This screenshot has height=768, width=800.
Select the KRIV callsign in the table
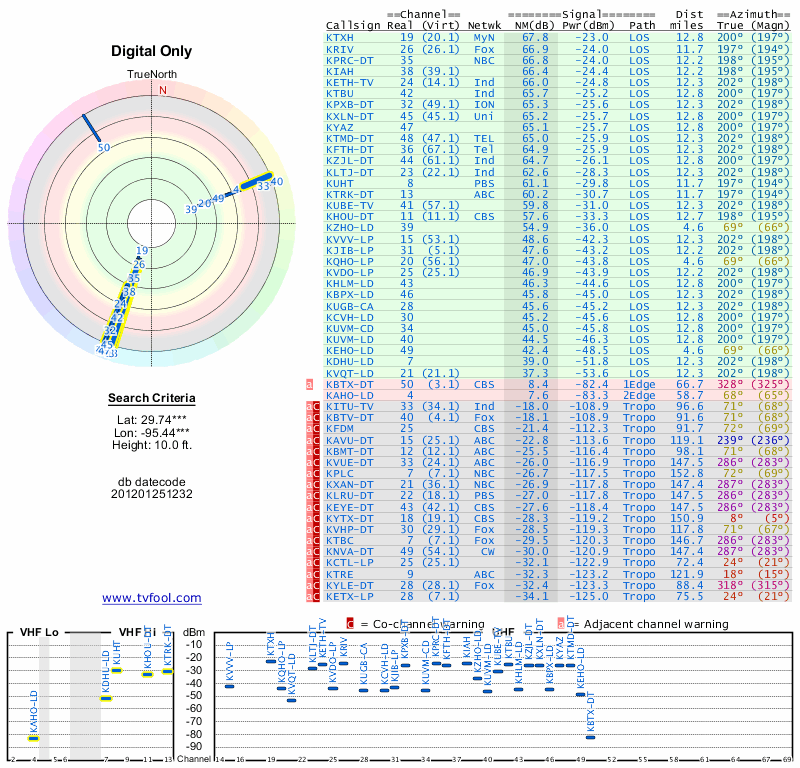(x=340, y=48)
